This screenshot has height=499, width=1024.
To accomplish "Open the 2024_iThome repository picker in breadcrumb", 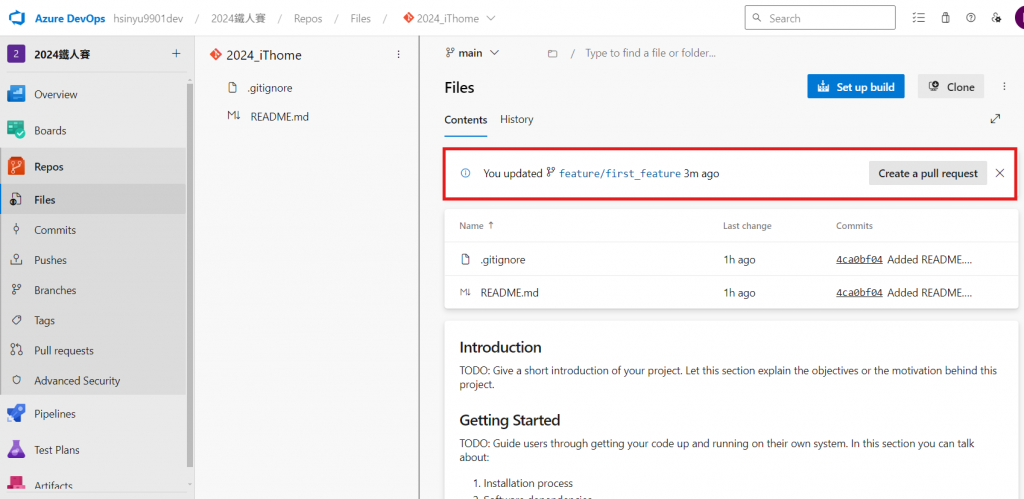I will (x=449, y=18).
